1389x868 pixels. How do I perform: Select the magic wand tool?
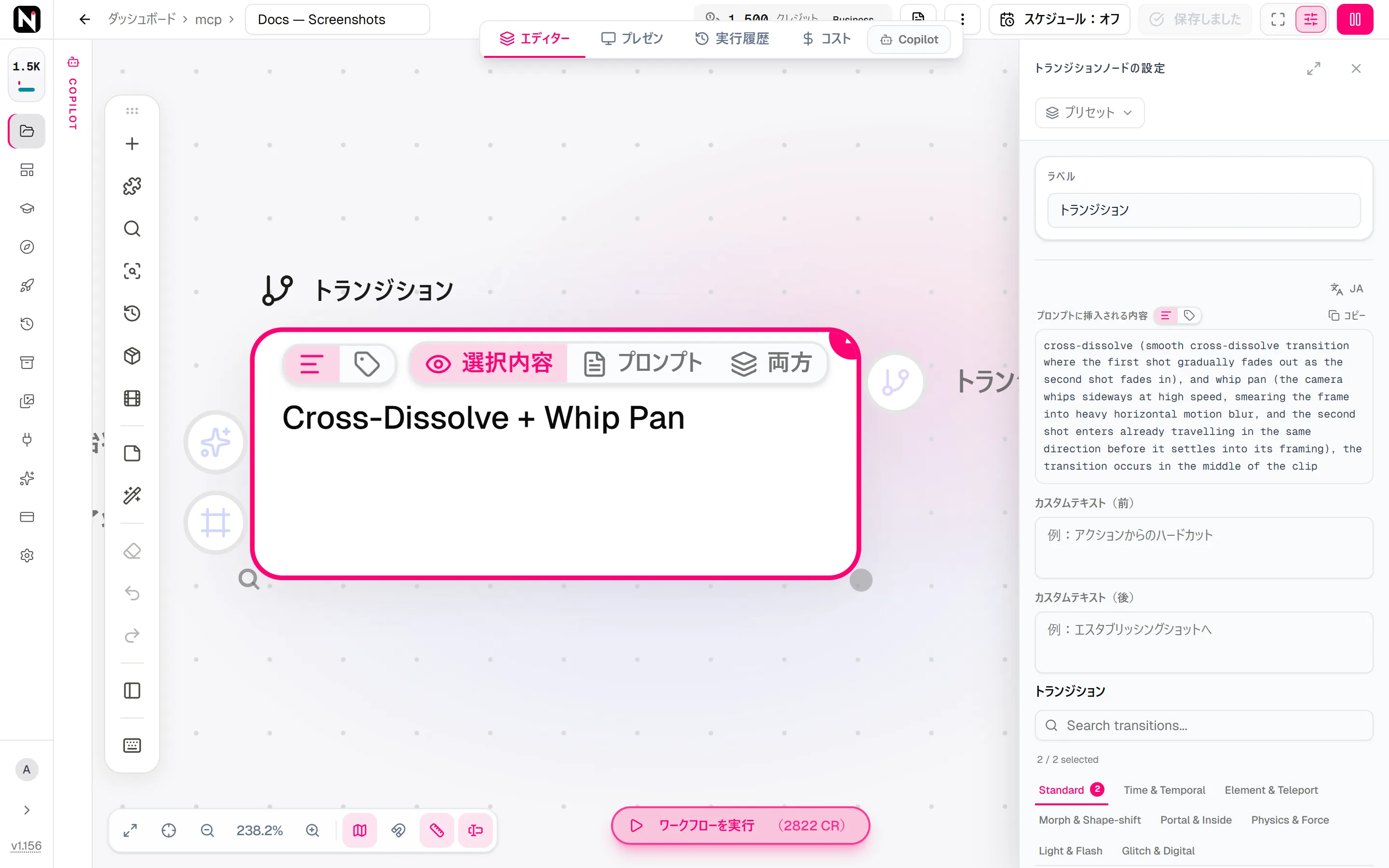(x=132, y=495)
